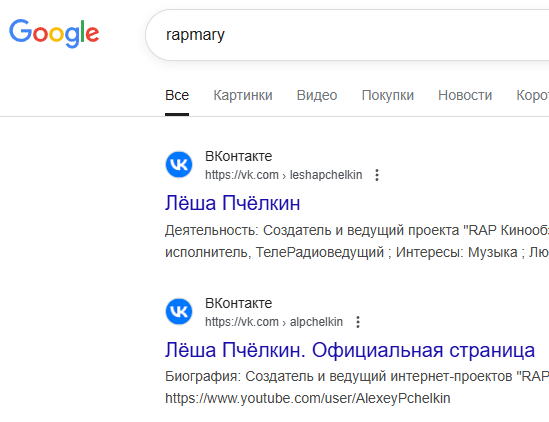Switch to the Видео tab
The height and width of the screenshot is (422, 549).
tap(317, 96)
